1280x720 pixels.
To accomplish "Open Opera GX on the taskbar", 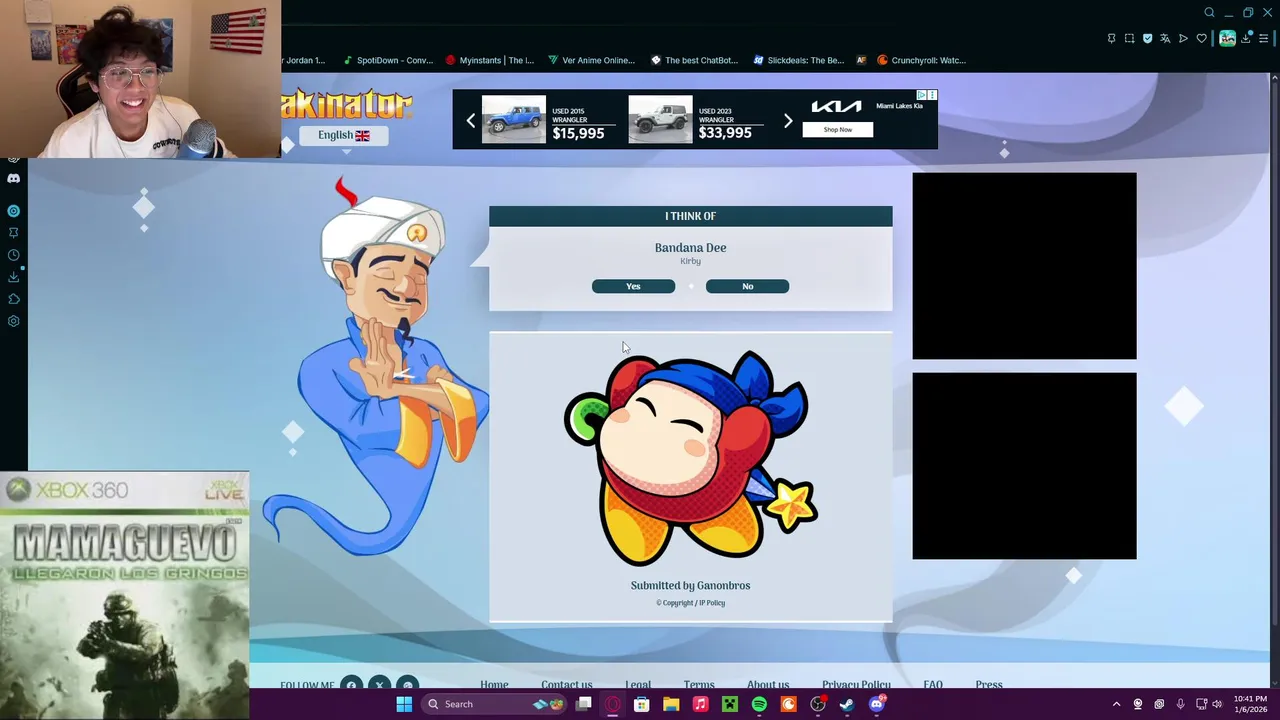I will (613, 704).
